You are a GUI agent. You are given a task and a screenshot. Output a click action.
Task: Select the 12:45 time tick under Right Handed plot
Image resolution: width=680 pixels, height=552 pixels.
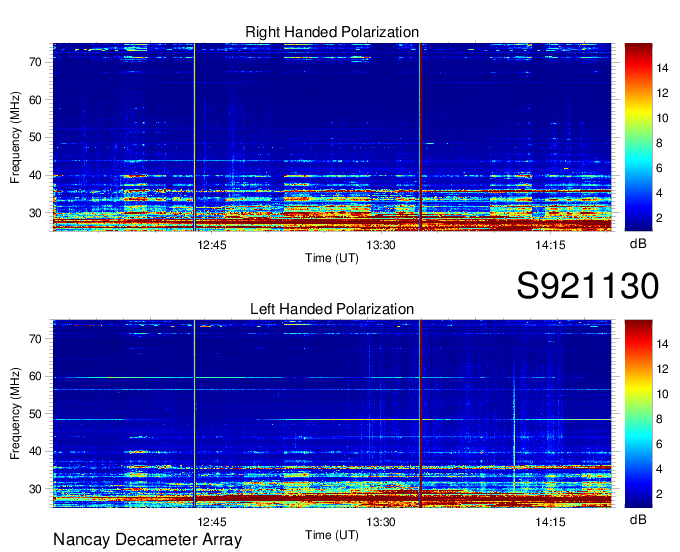pos(212,245)
